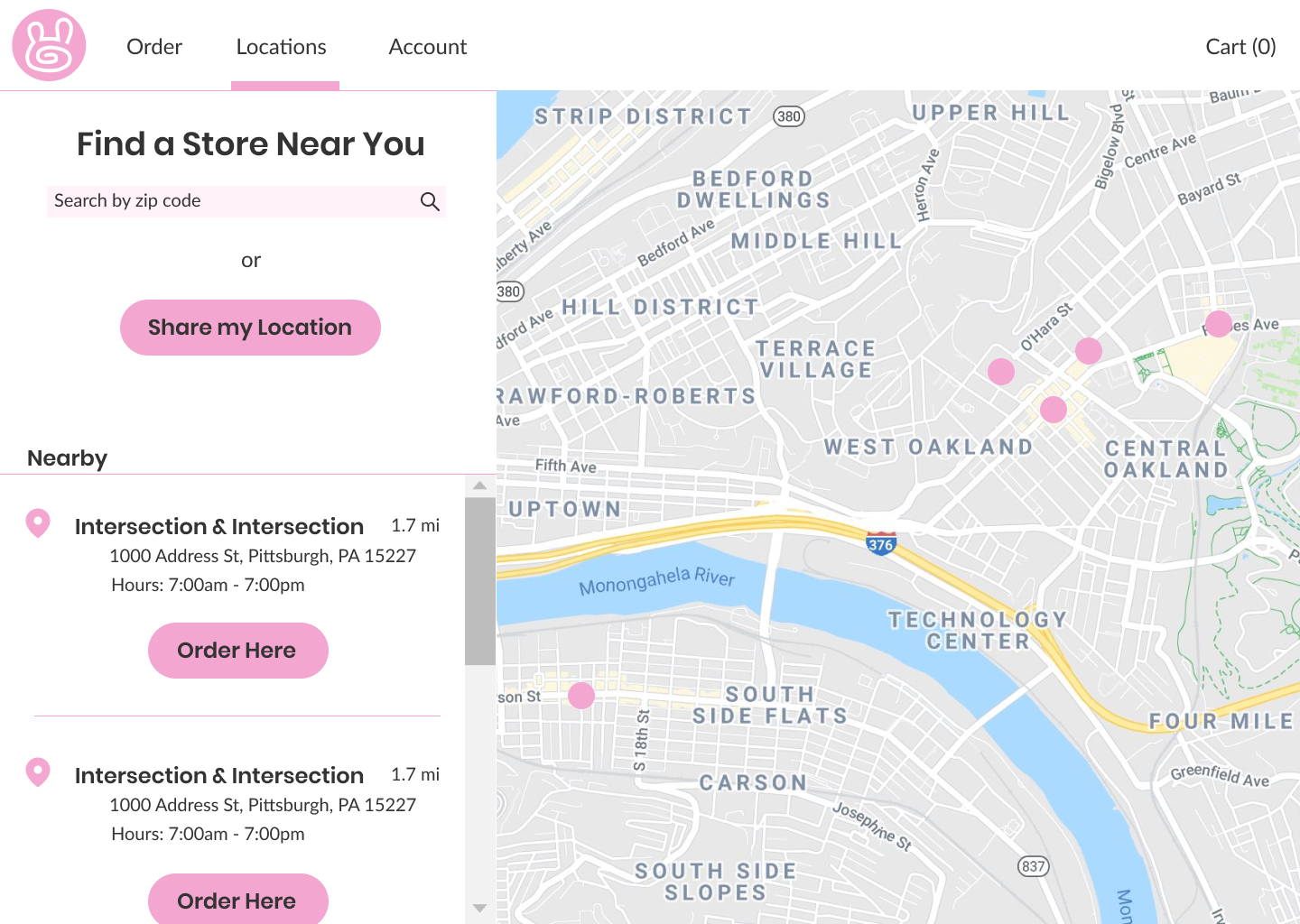Click the I-376 highway shield on map
Image resolution: width=1300 pixels, height=924 pixels.
tap(880, 542)
